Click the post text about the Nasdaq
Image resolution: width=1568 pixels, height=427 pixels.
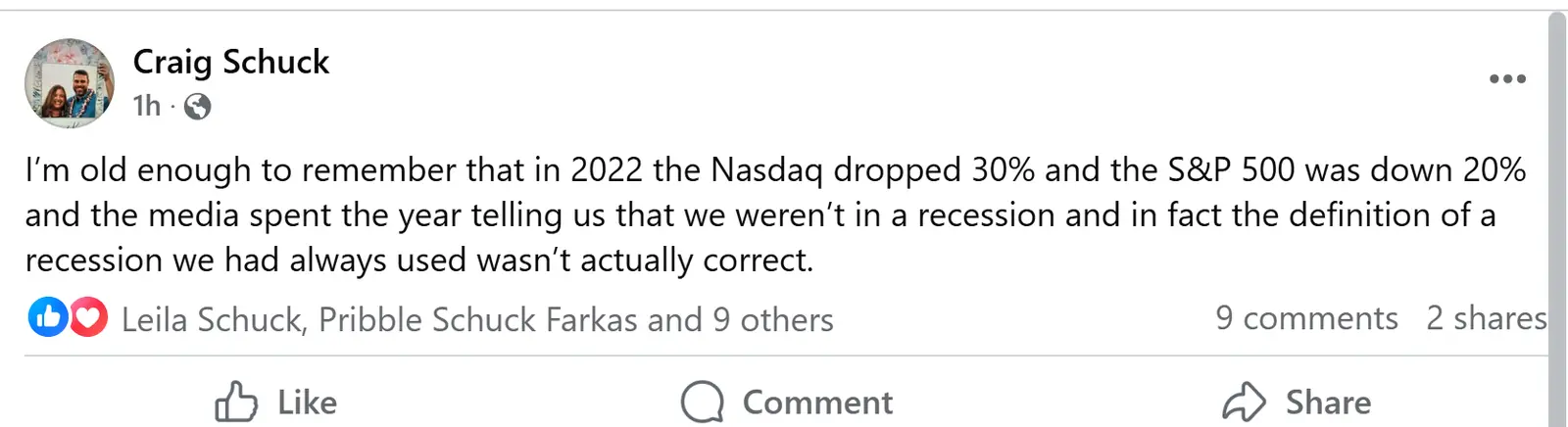point(774,214)
